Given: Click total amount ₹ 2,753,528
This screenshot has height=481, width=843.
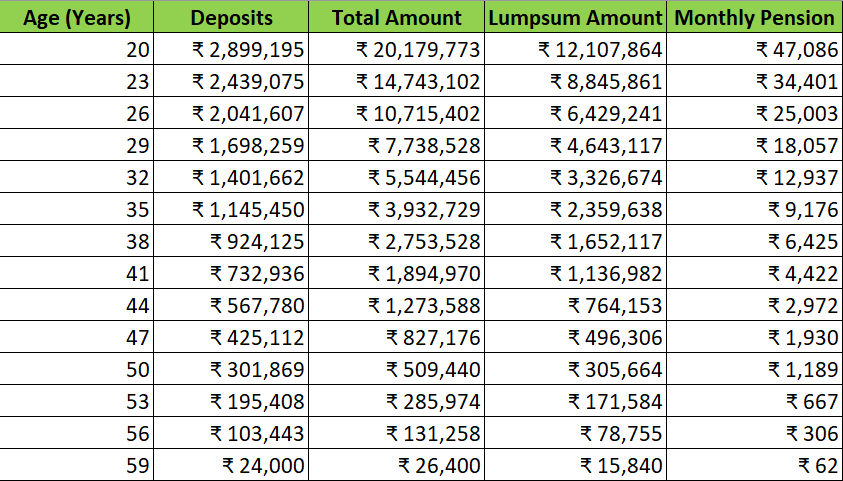Looking at the screenshot, I should [x=424, y=242].
